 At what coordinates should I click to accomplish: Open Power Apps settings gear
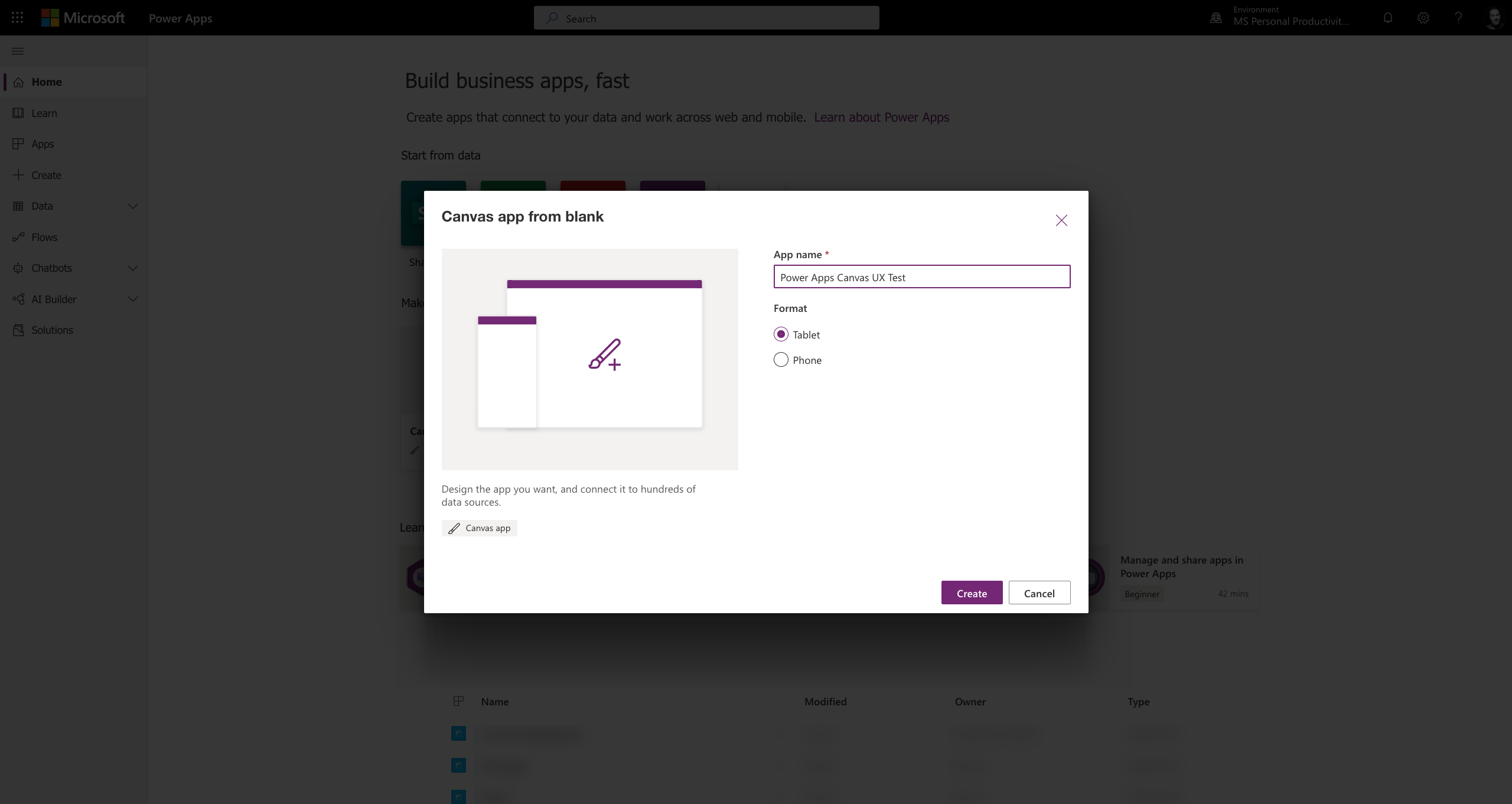pos(1423,17)
